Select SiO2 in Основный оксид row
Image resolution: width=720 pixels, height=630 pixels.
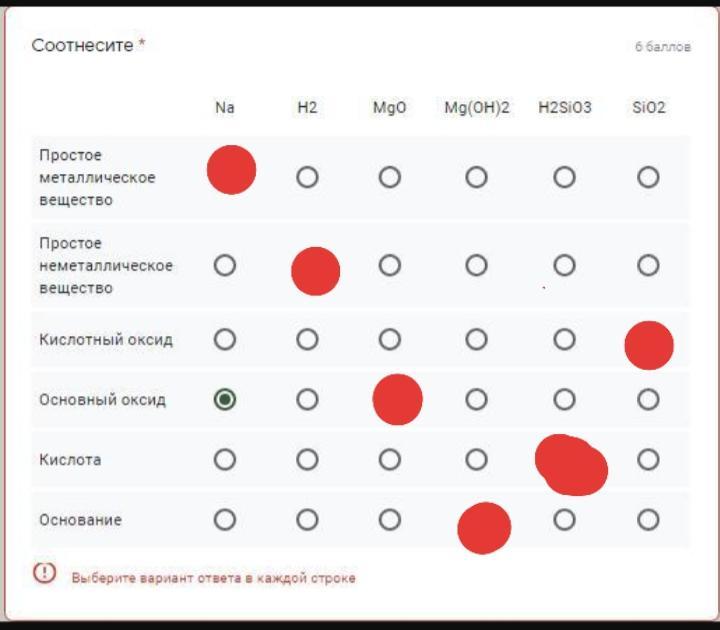(x=648, y=399)
